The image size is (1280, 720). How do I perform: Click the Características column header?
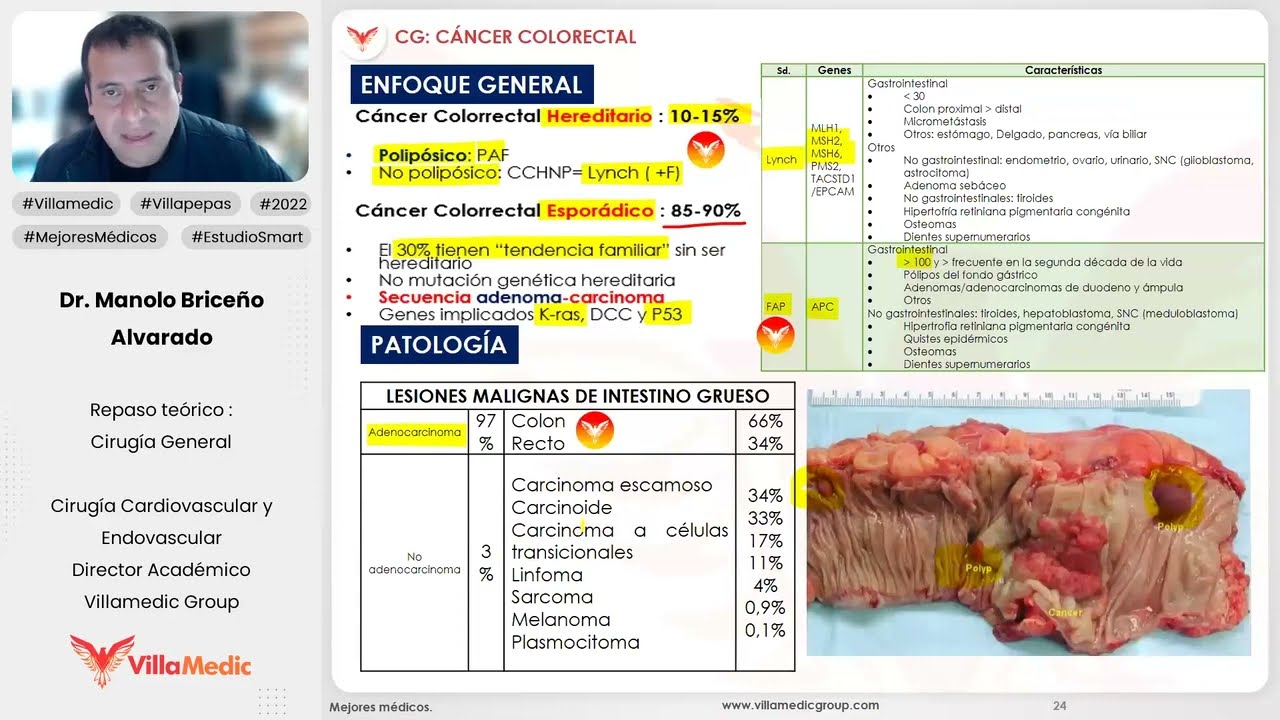(1064, 71)
